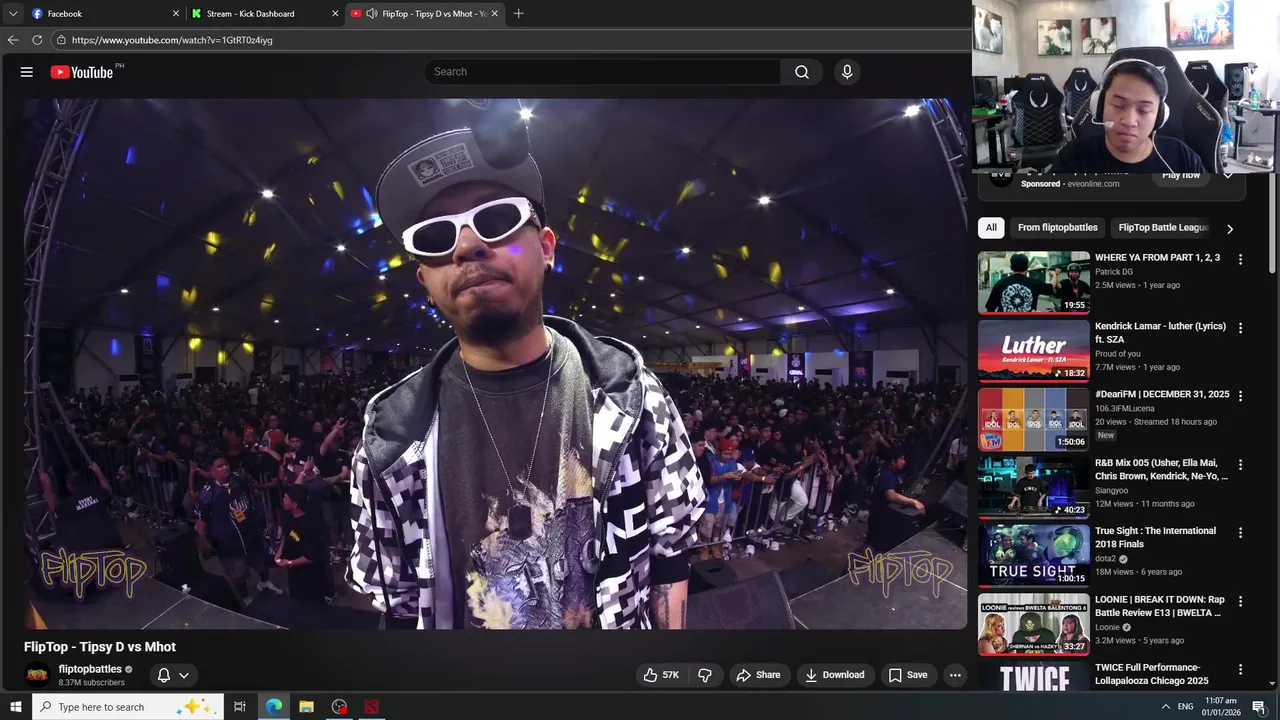Open True Sight International 2018 thumbnail

coord(1034,556)
